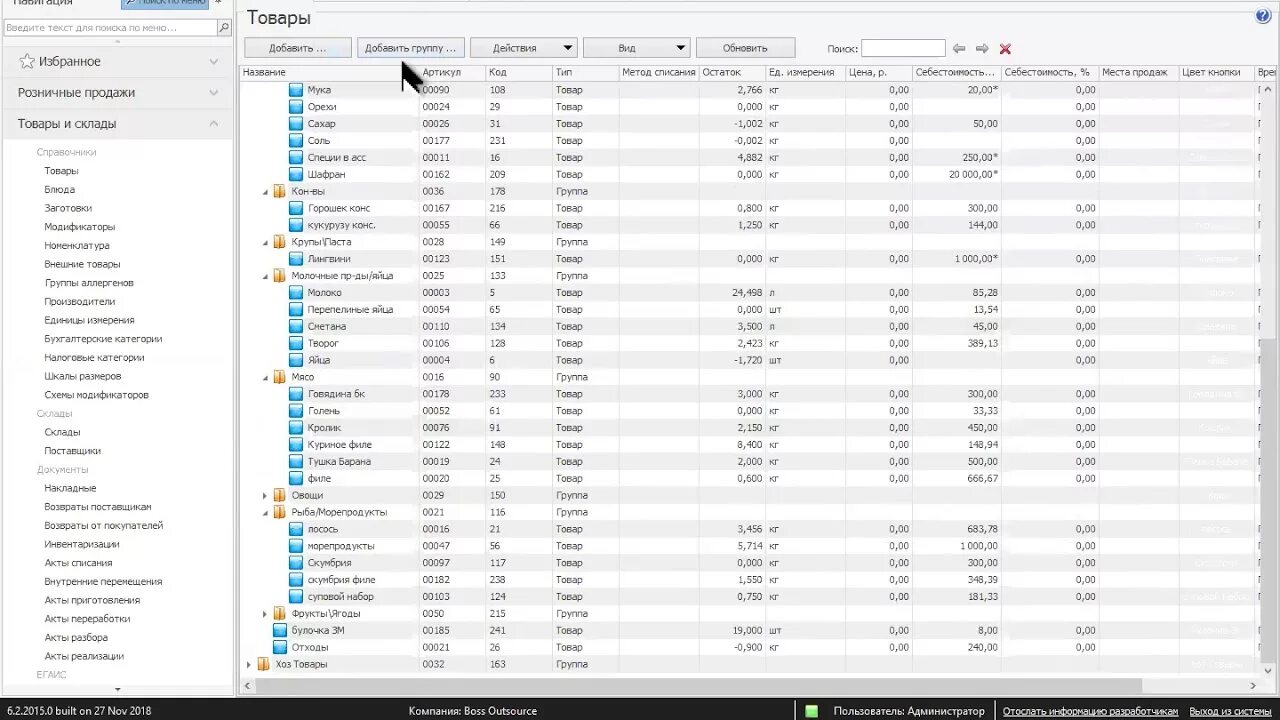Click the blue product icon for Мука
The height and width of the screenshot is (720, 1280).
pyautogui.click(x=296, y=90)
